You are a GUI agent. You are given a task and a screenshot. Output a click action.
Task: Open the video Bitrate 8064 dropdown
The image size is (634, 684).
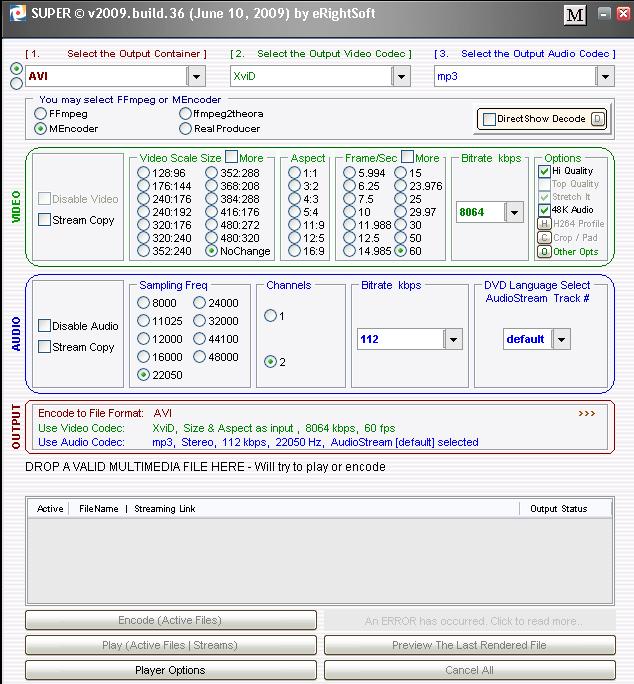[x=514, y=212]
